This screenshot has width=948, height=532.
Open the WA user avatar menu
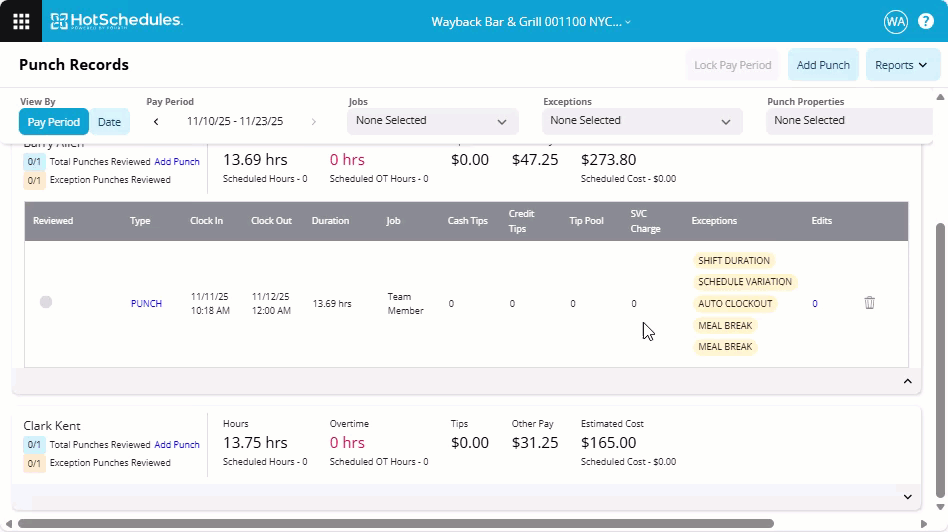[x=895, y=21]
